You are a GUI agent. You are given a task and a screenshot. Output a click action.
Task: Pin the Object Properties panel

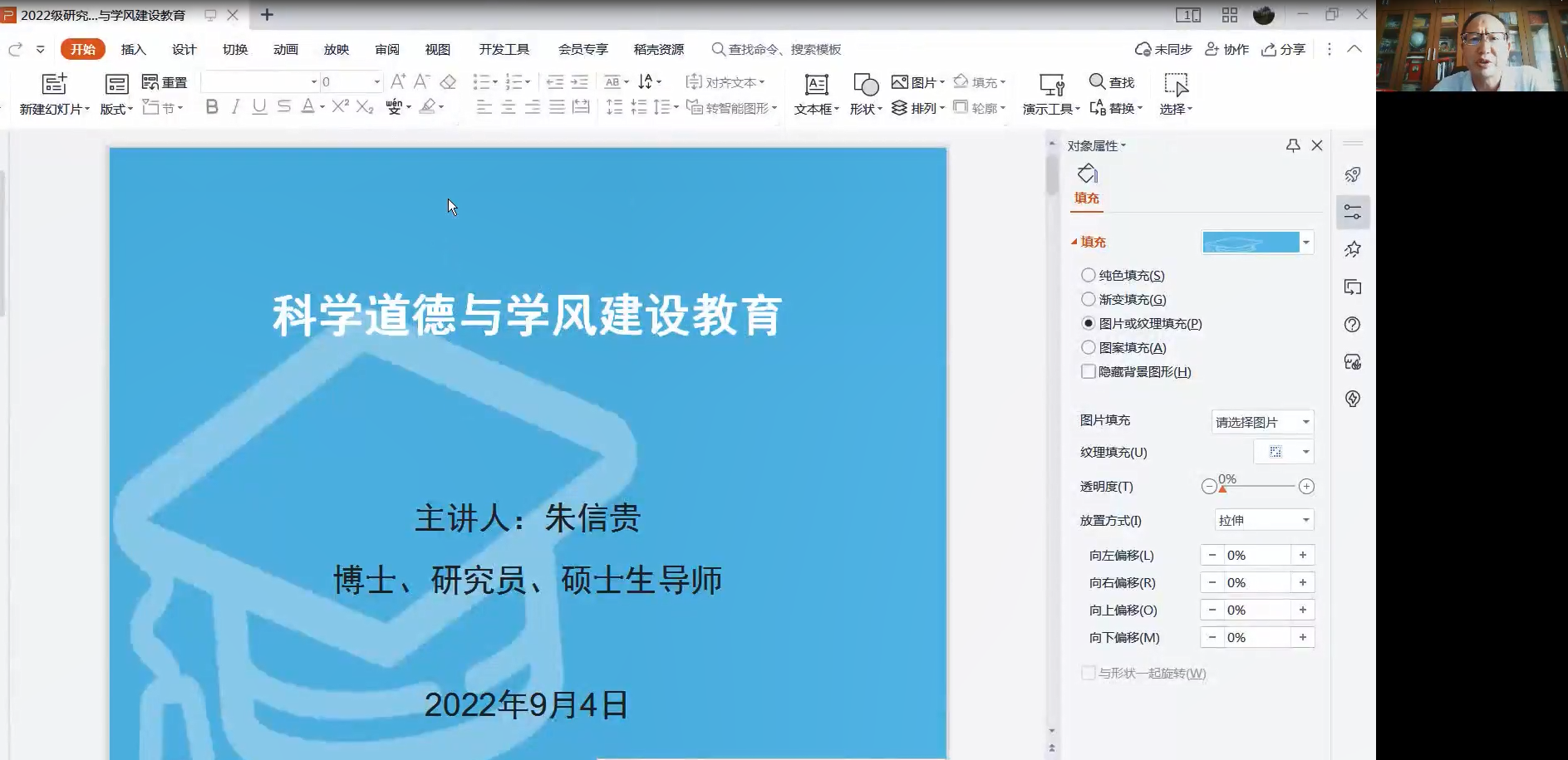click(x=1292, y=145)
